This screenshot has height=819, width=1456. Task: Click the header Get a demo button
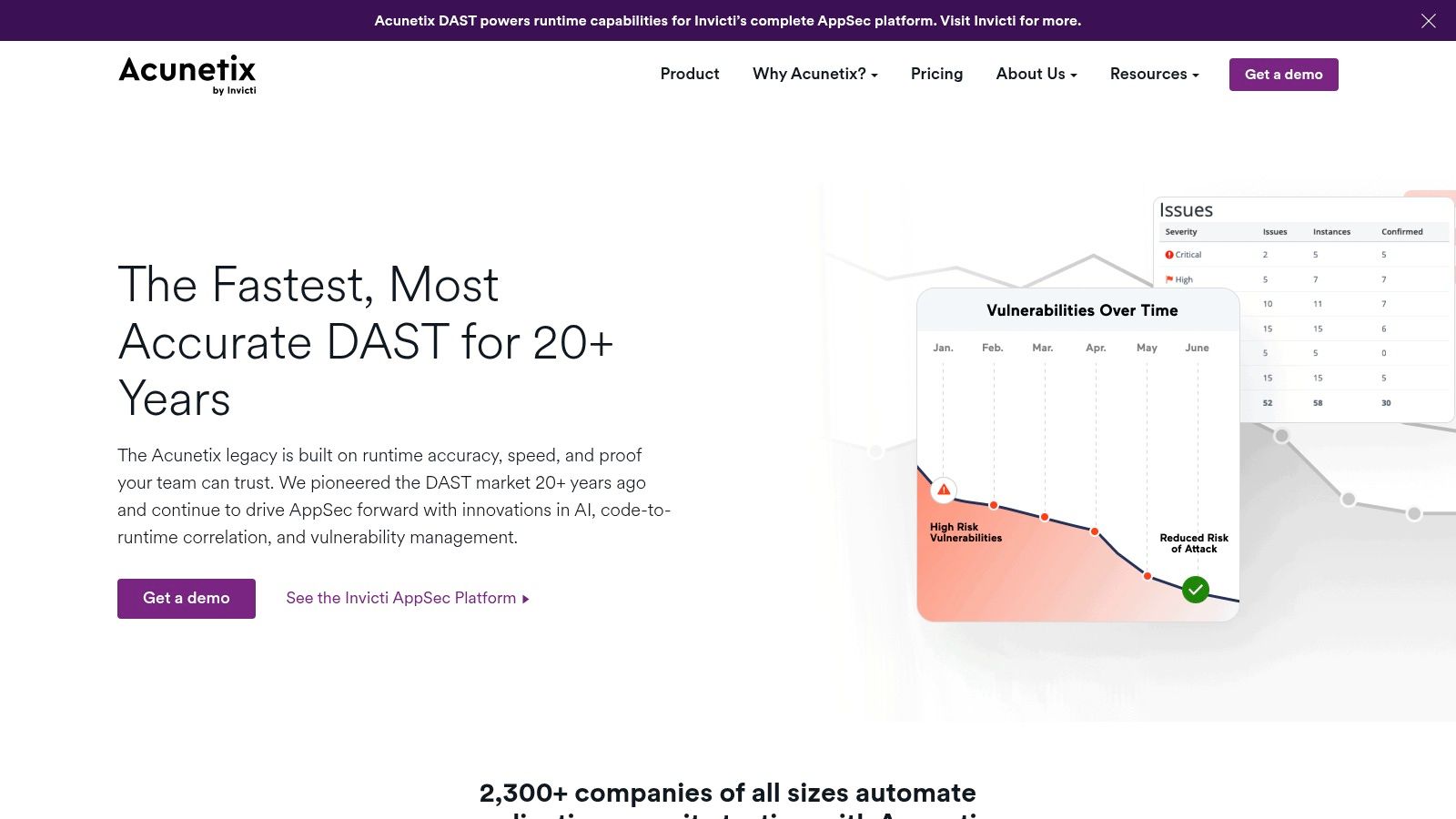(x=1283, y=75)
